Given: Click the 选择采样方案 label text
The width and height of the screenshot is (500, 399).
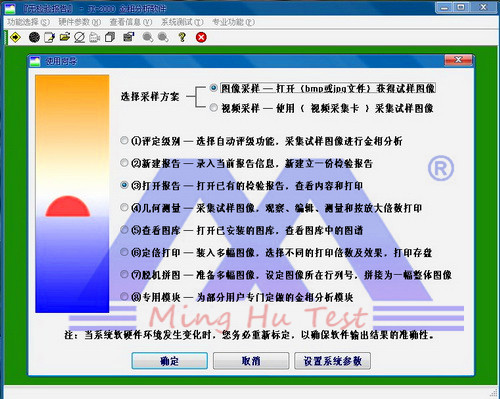Looking at the screenshot, I should (x=150, y=97).
